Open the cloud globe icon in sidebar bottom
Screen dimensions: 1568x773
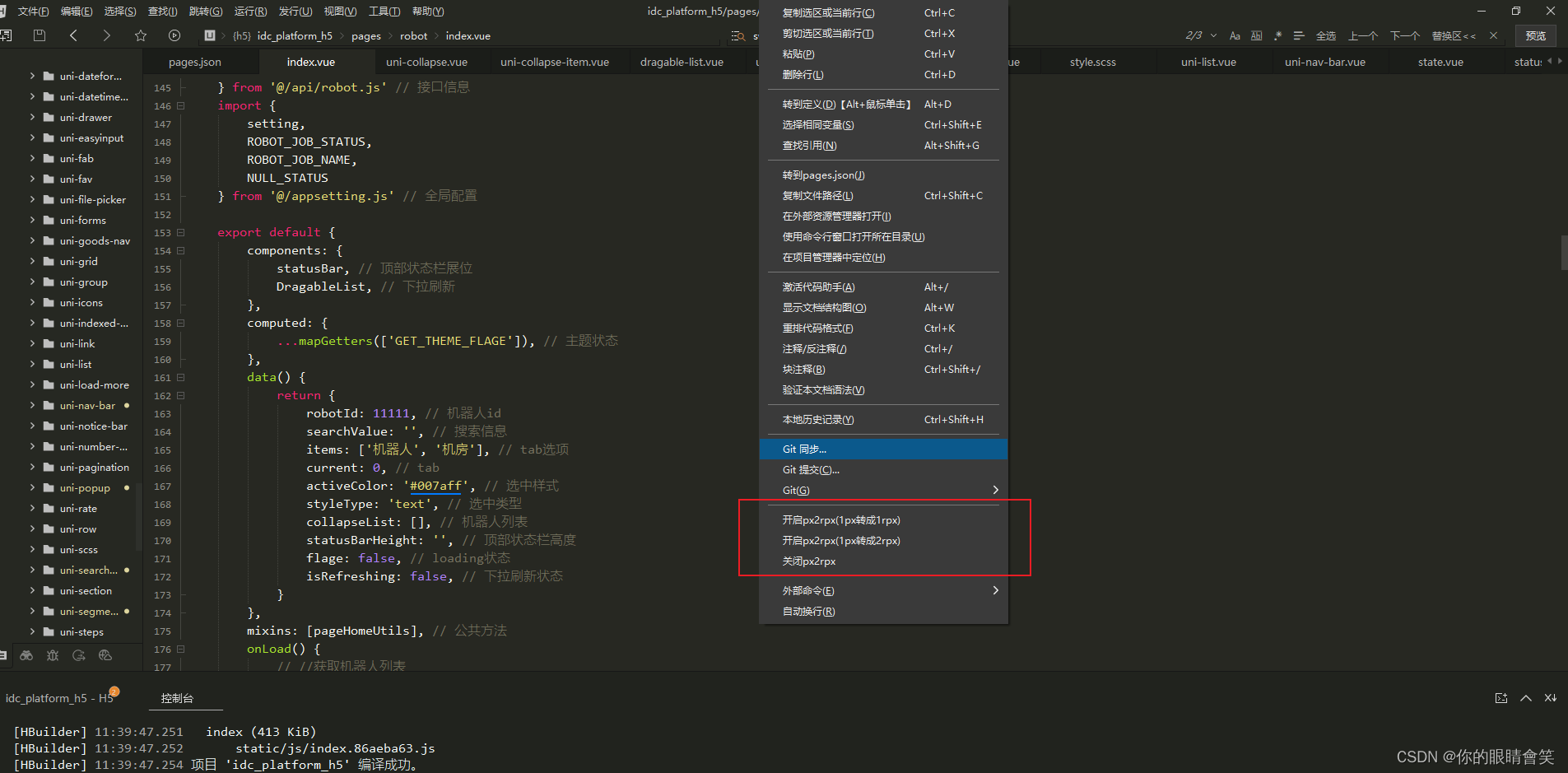coord(105,655)
